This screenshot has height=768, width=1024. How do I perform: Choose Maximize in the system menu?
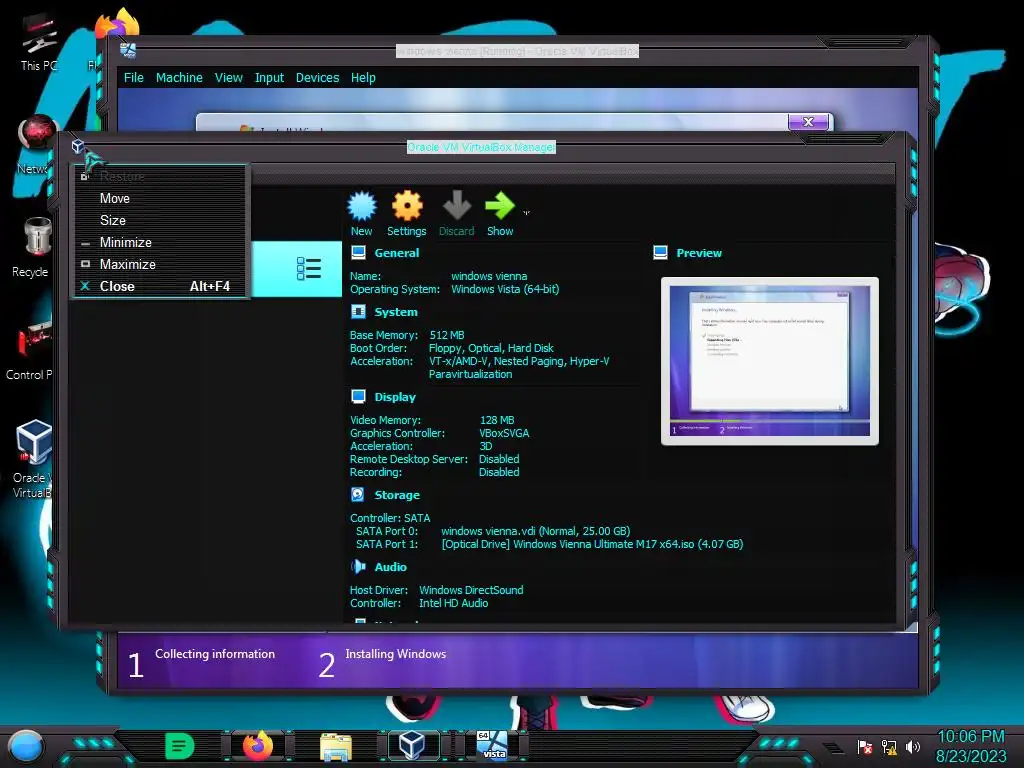click(161, 264)
